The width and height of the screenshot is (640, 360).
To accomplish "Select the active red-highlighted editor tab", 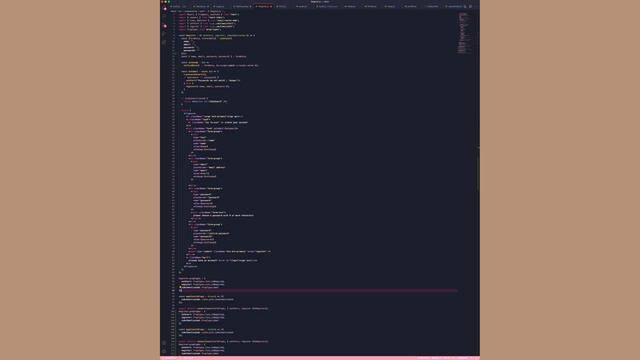I will click(264, 7).
